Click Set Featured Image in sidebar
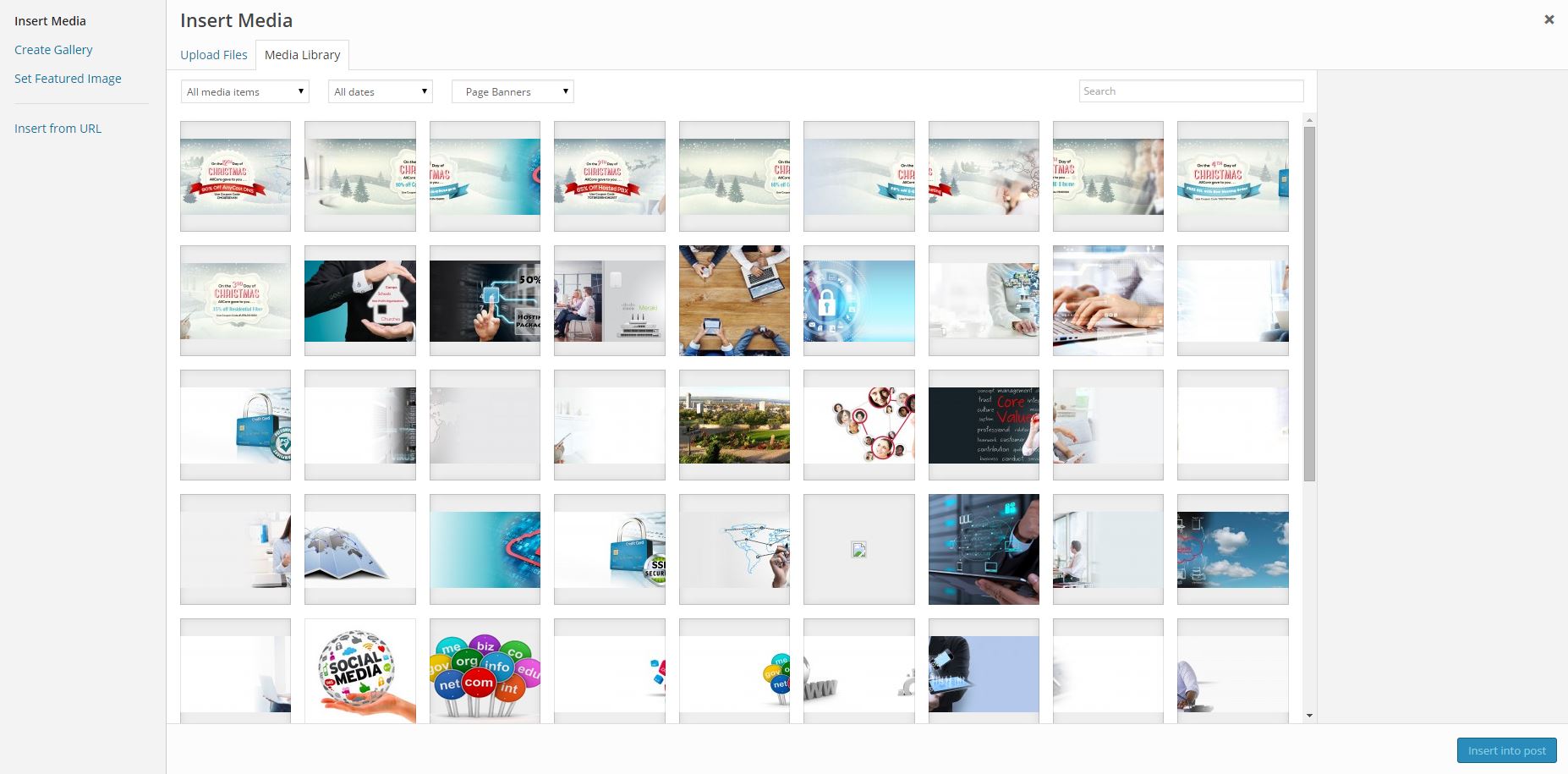 pos(68,79)
